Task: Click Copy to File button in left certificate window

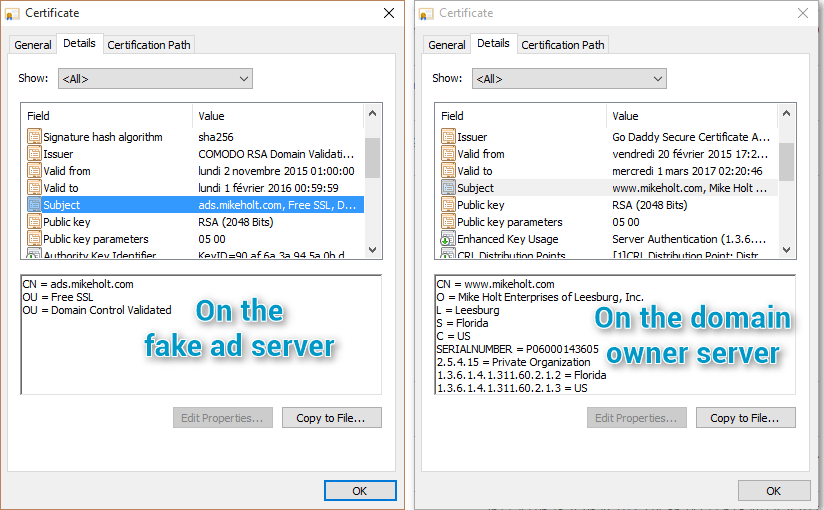Action: coord(332,418)
